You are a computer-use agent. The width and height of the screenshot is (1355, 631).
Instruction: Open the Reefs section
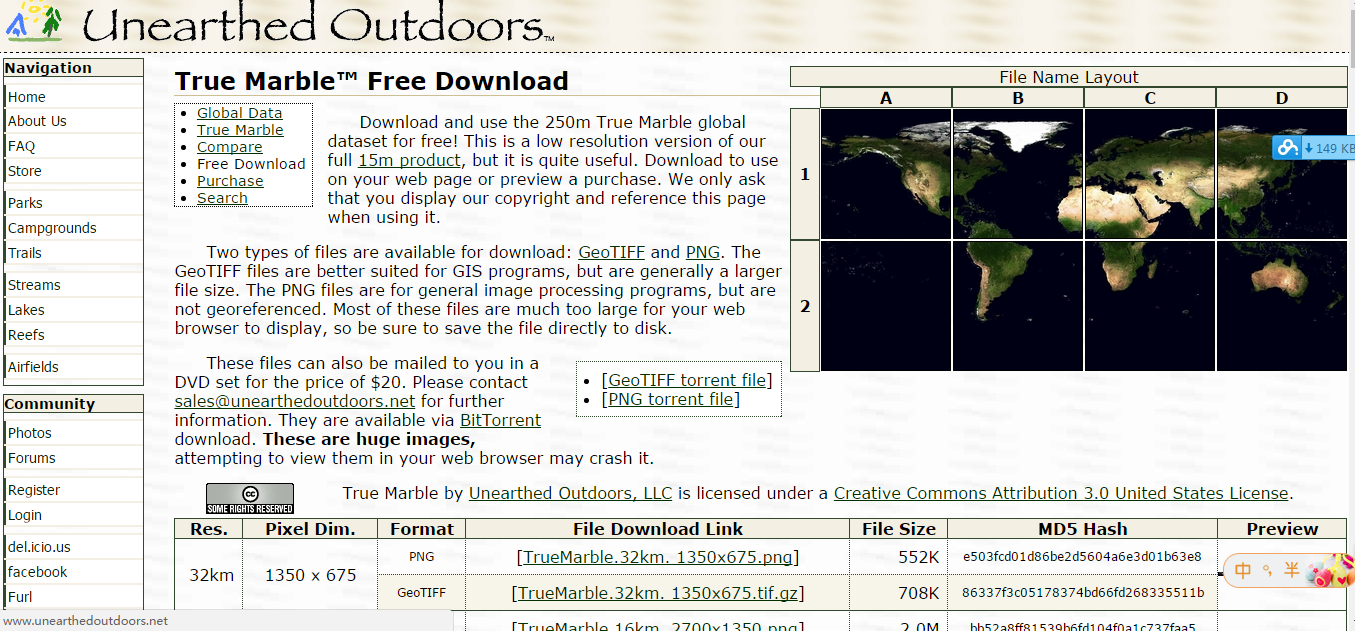[x=26, y=335]
